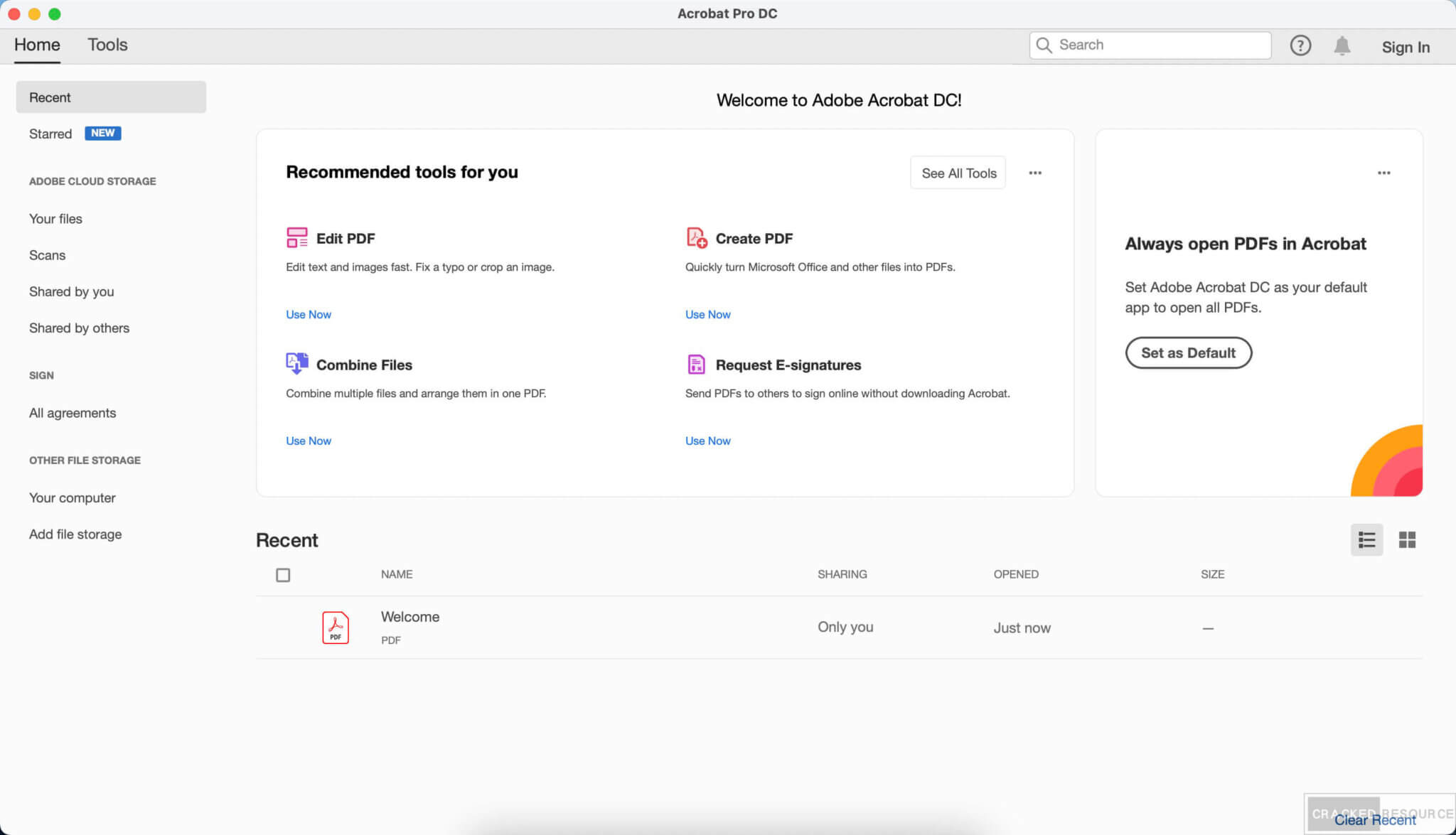This screenshot has width=1456, height=835.
Task: Select the Welcome file name
Action: click(x=410, y=617)
